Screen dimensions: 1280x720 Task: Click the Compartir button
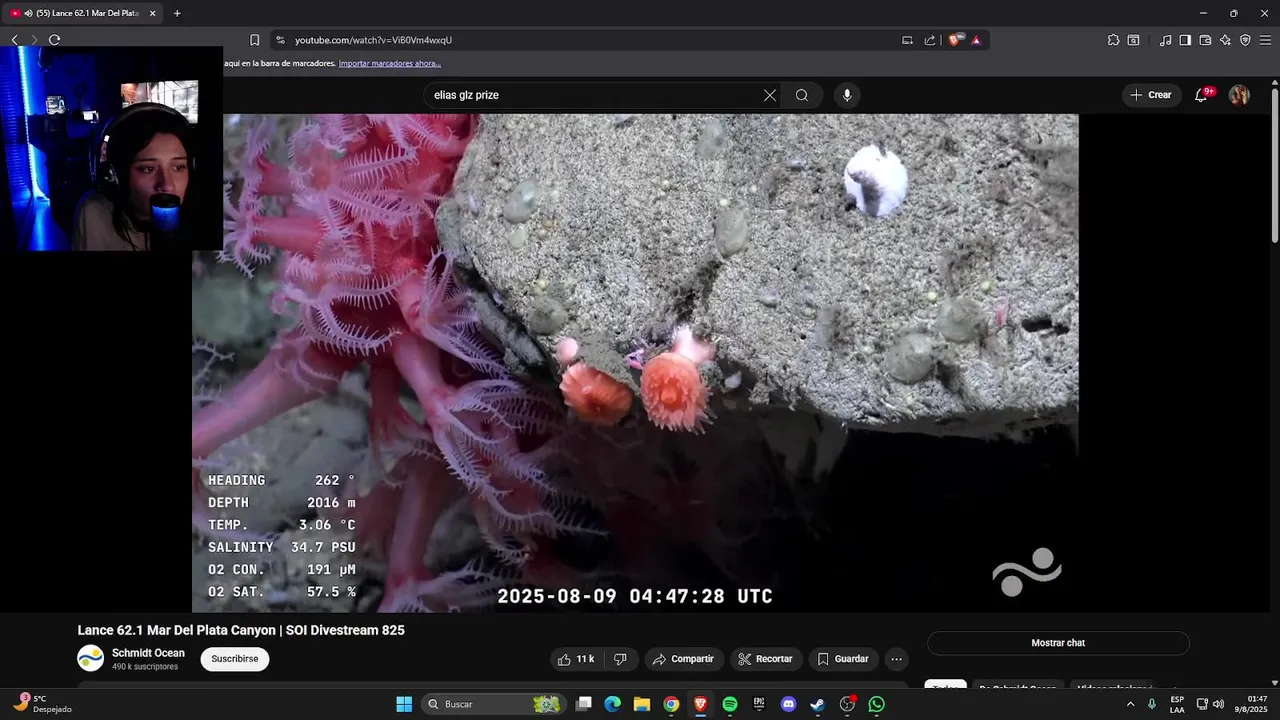[683, 659]
